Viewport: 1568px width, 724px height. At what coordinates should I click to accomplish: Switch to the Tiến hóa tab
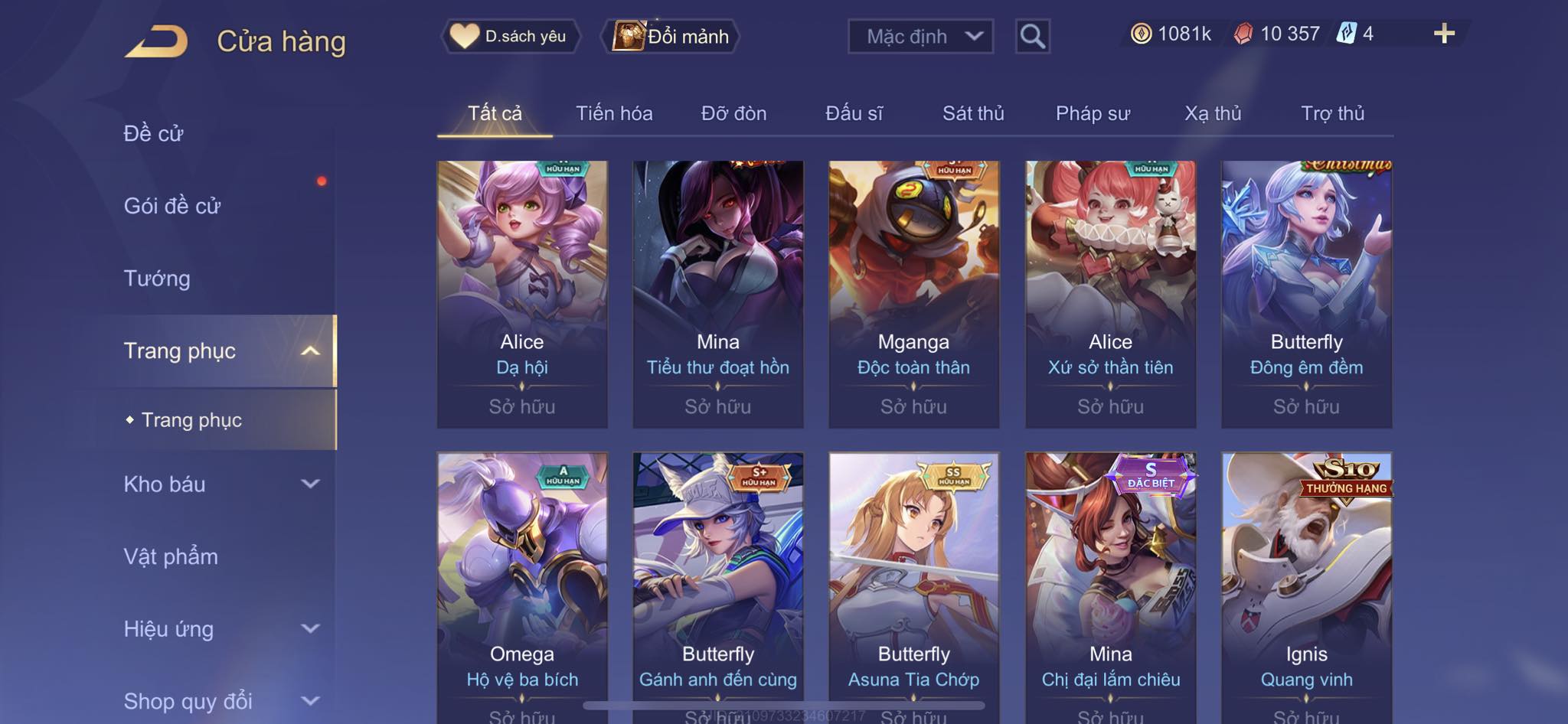614,113
